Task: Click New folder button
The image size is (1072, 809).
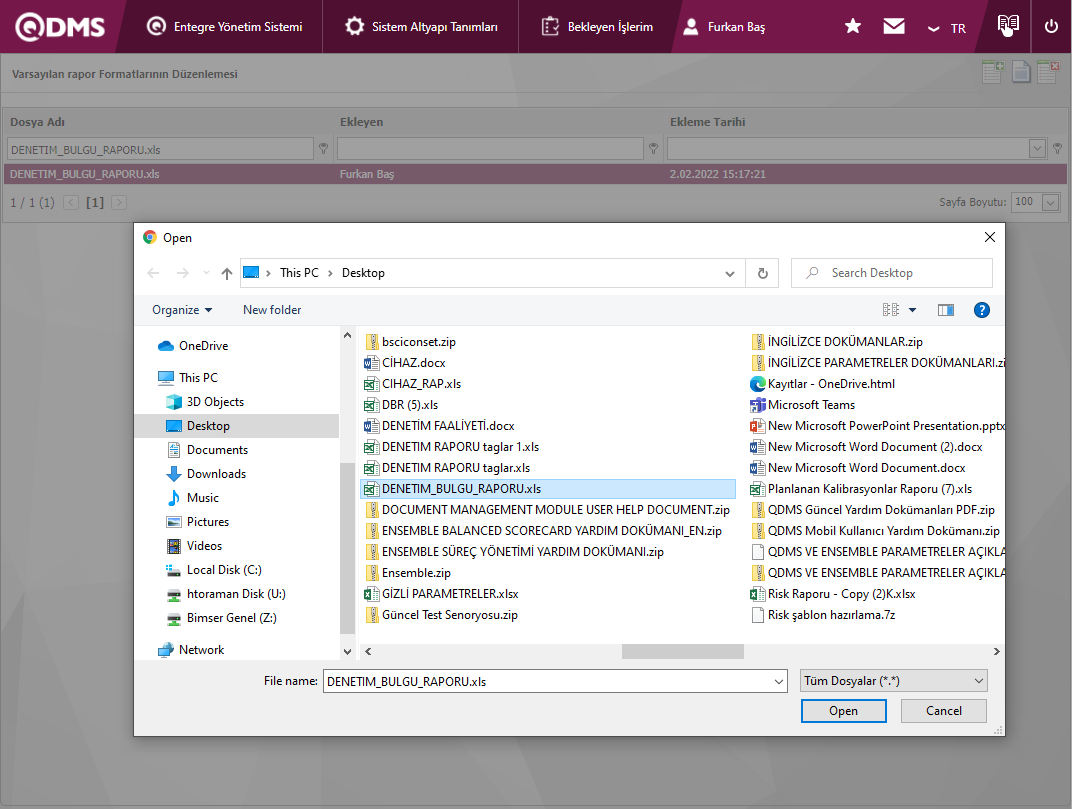Action: pos(272,310)
